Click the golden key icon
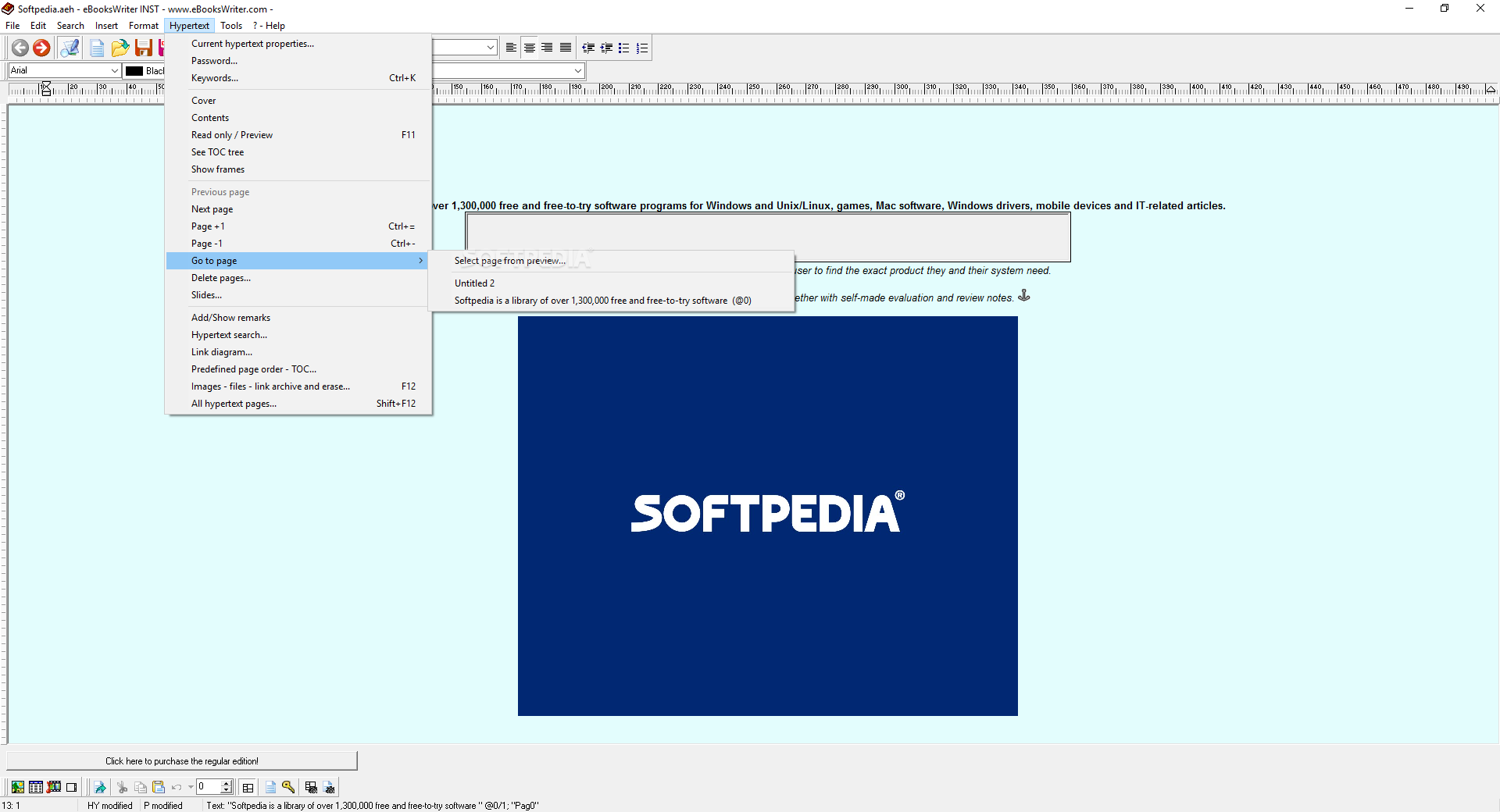The width and height of the screenshot is (1500, 812). point(288,787)
